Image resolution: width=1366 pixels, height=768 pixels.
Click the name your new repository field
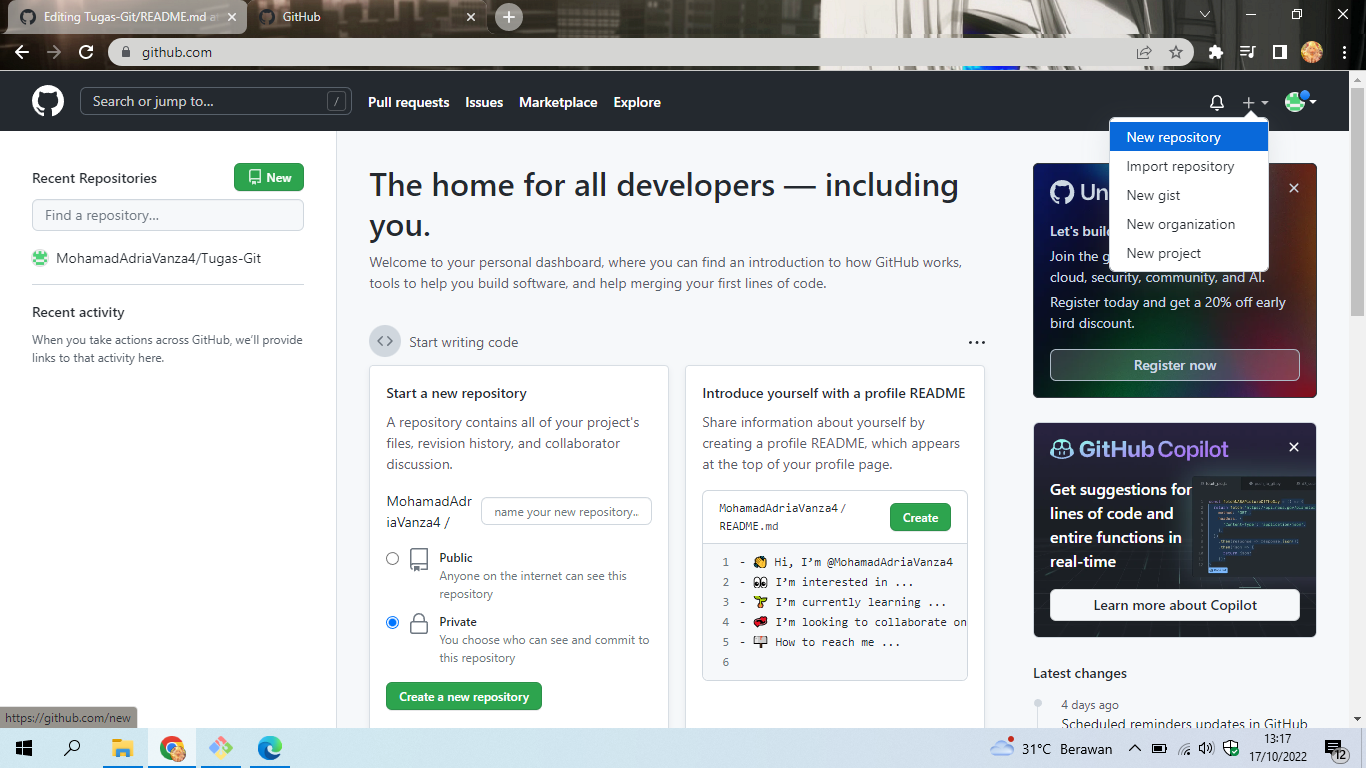tap(566, 511)
